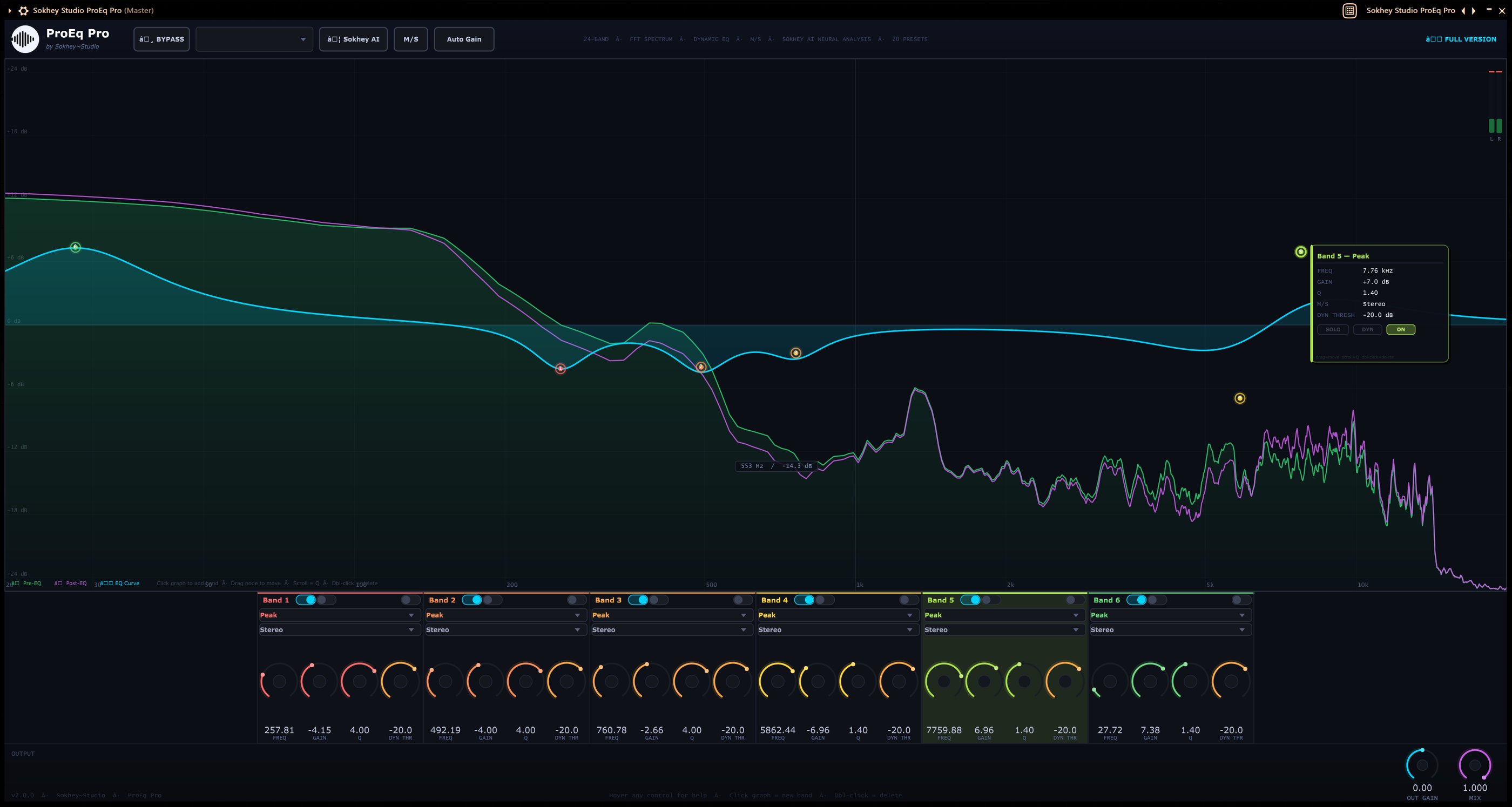
Task: Expand the Band 2 Peak filter type dropdown
Action: [x=505, y=615]
